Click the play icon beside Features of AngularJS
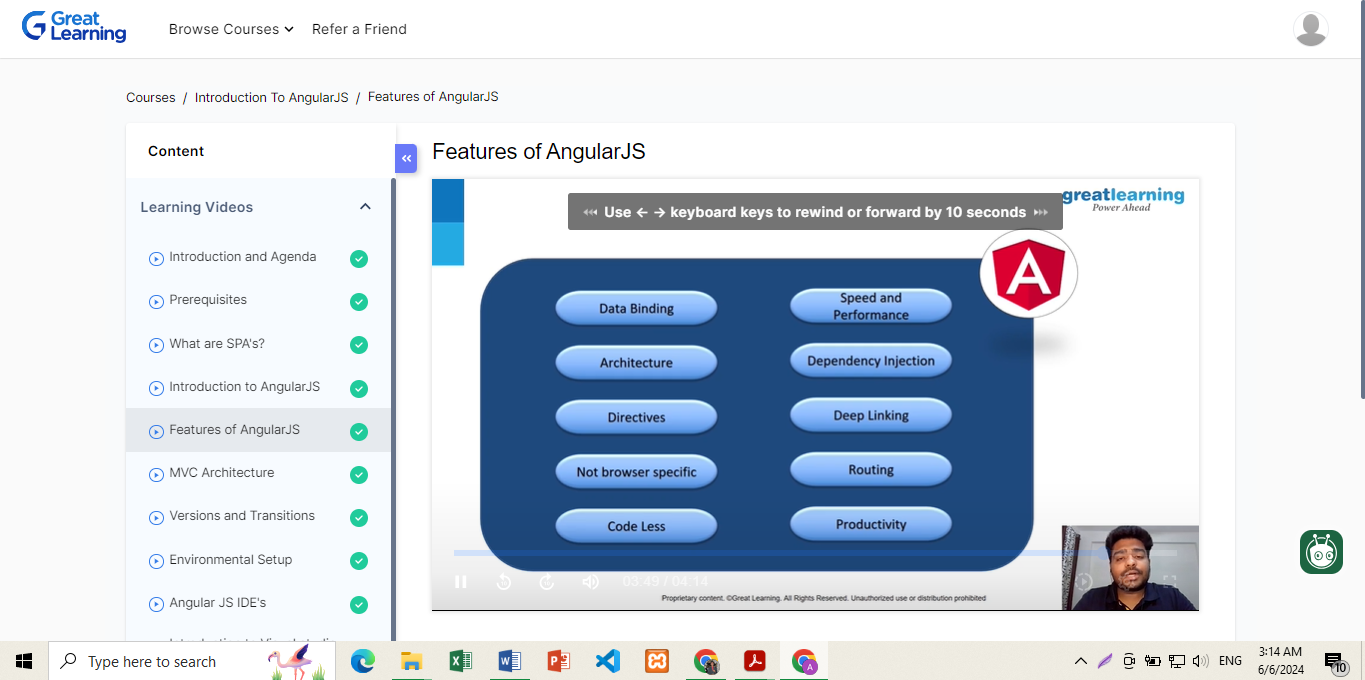This screenshot has height=680, width=1365. click(x=156, y=431)
